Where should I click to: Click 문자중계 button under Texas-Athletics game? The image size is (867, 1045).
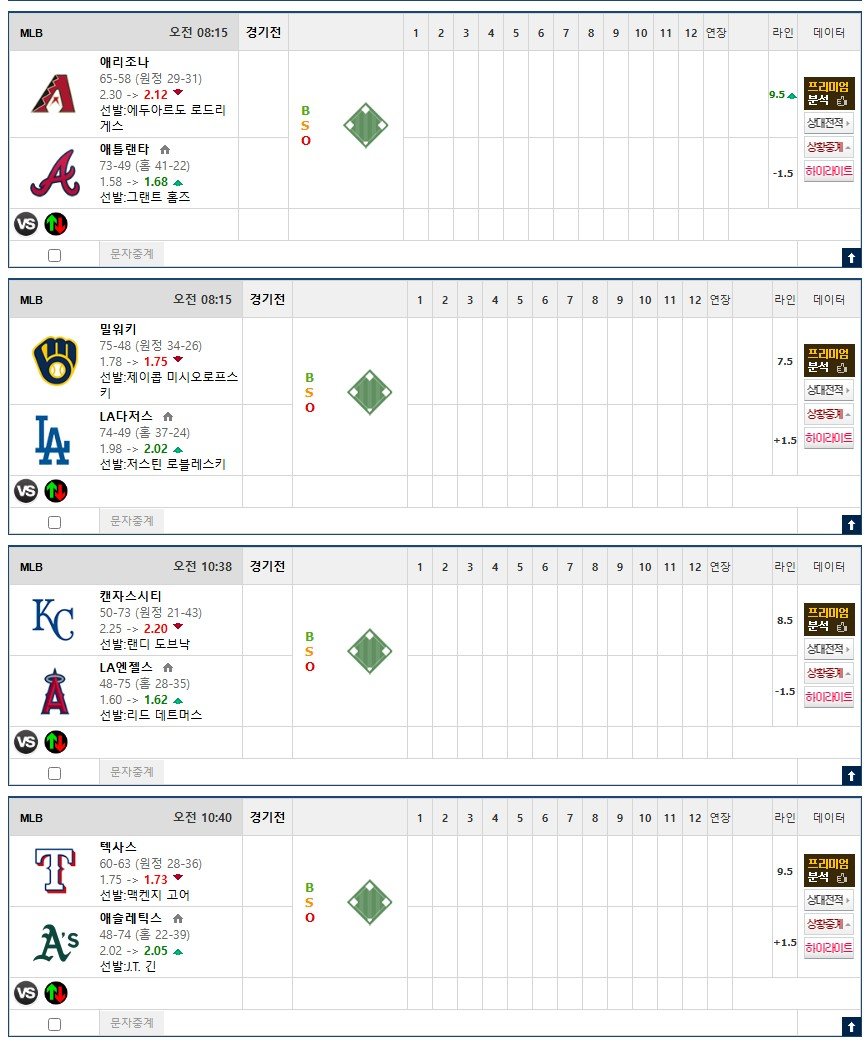(x=131, y=1022)
